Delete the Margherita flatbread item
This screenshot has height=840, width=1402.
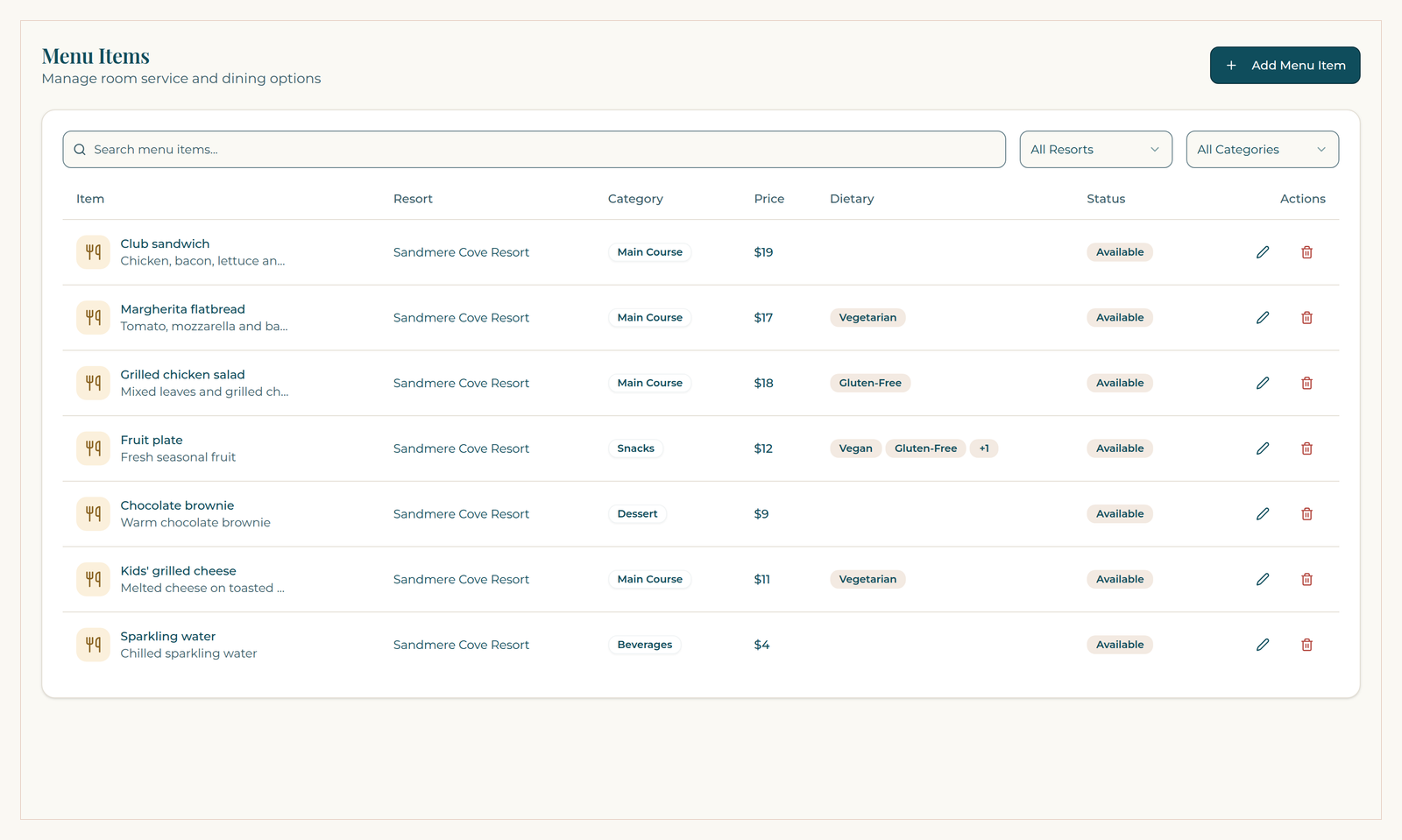click(x=1306, y=318)
